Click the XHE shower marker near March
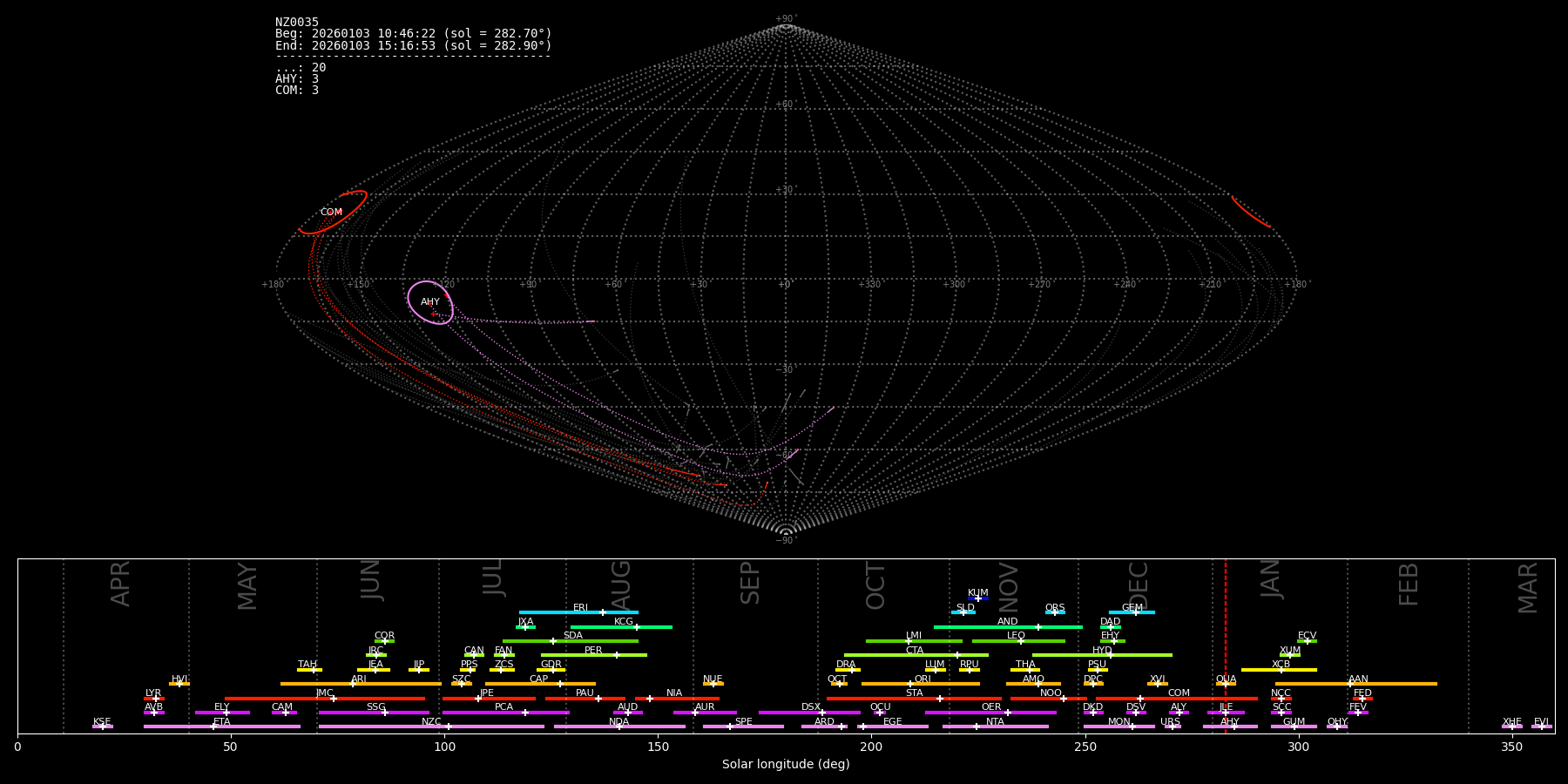 pos(1511,727)
